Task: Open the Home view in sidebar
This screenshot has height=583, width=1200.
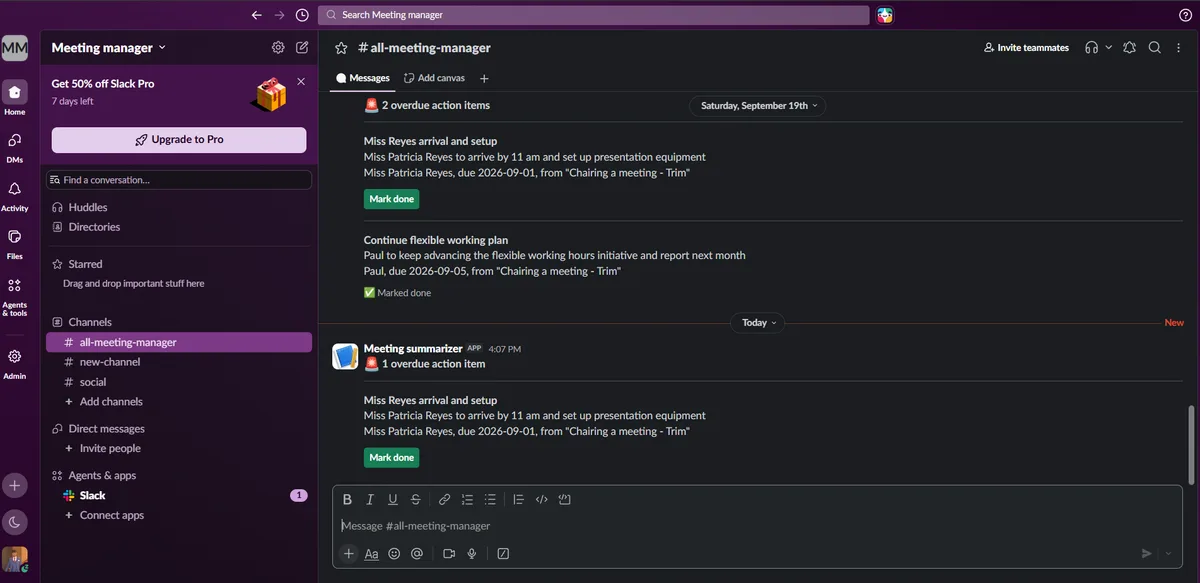Action: pyautogui.click(x=14, y=98)
